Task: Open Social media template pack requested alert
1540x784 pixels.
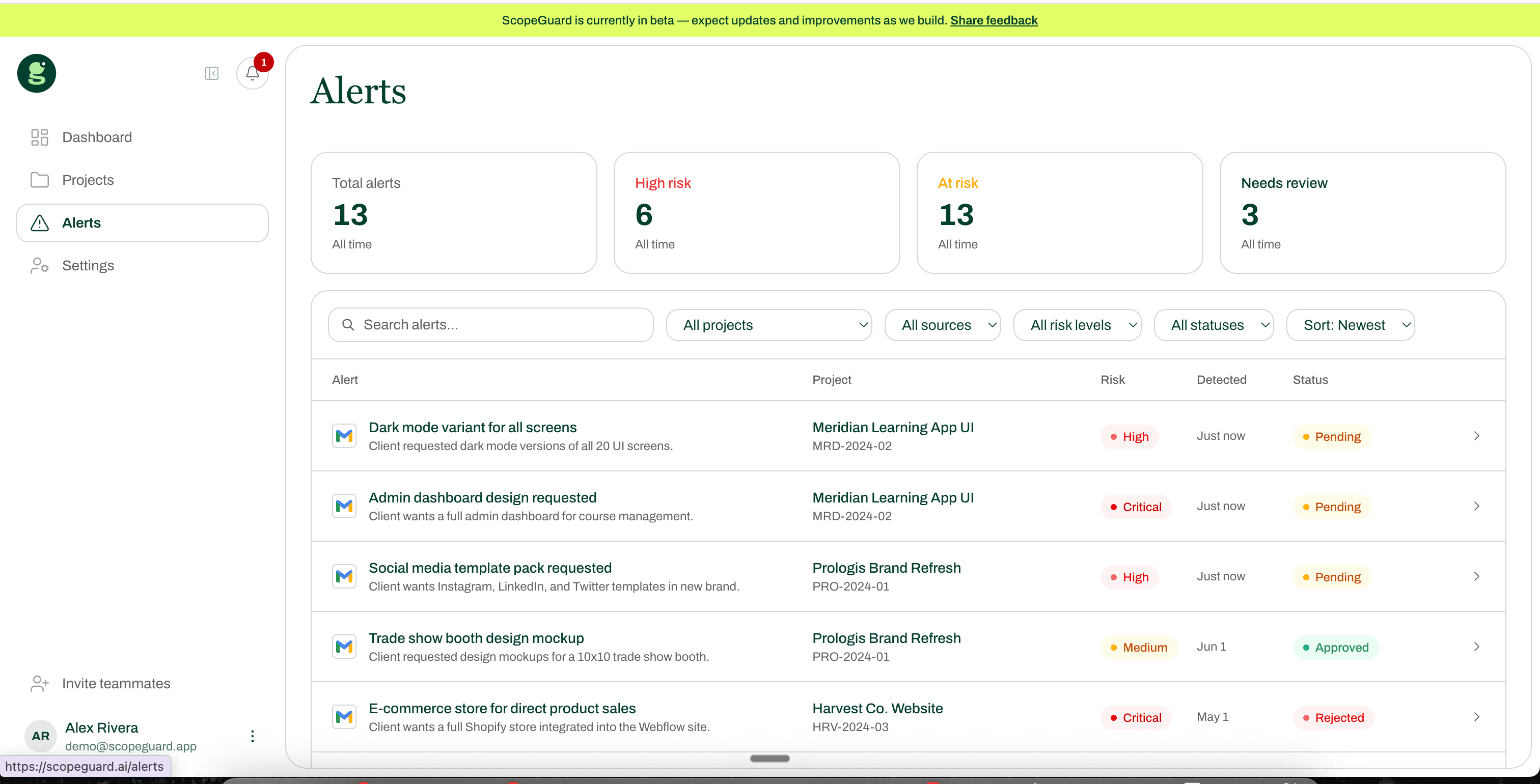Action: click(490, 568)
